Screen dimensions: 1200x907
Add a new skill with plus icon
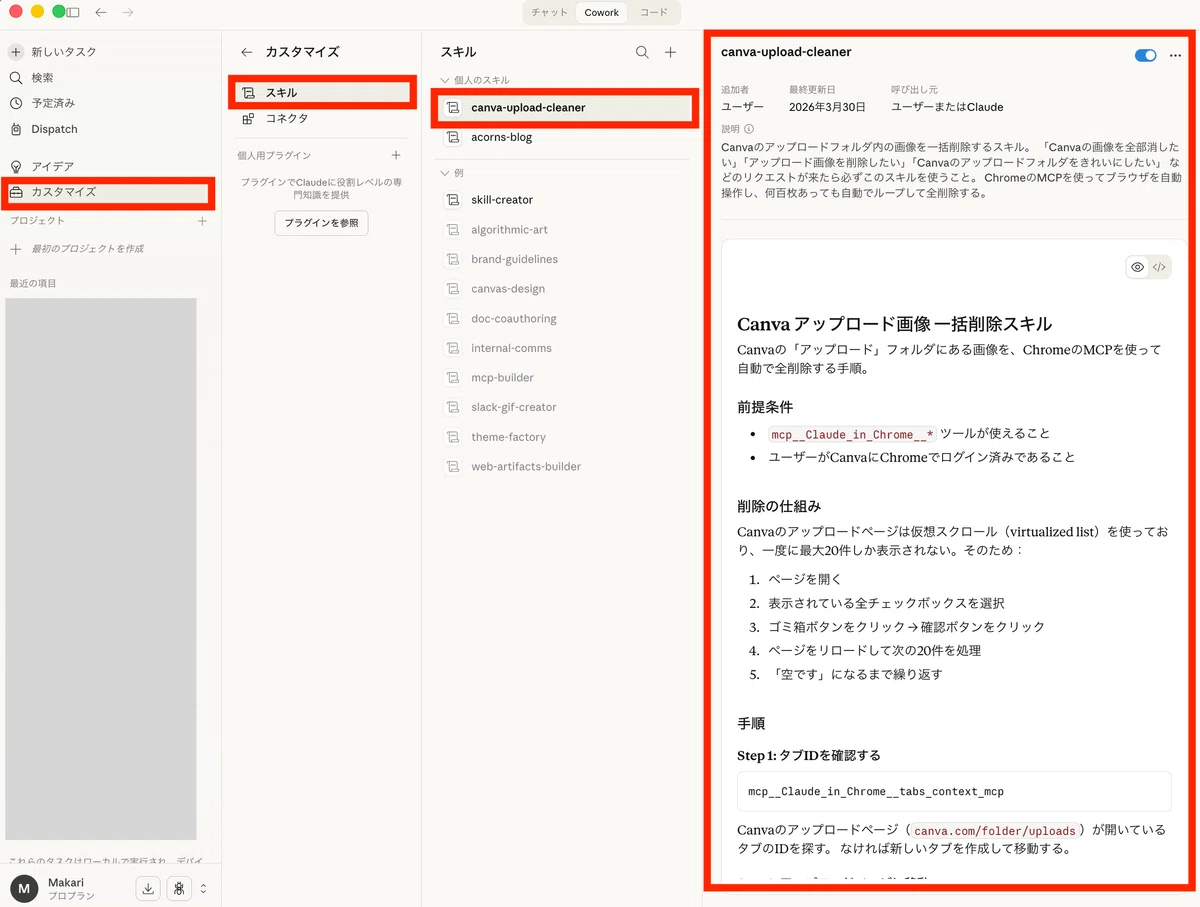(x=671, y=52)
